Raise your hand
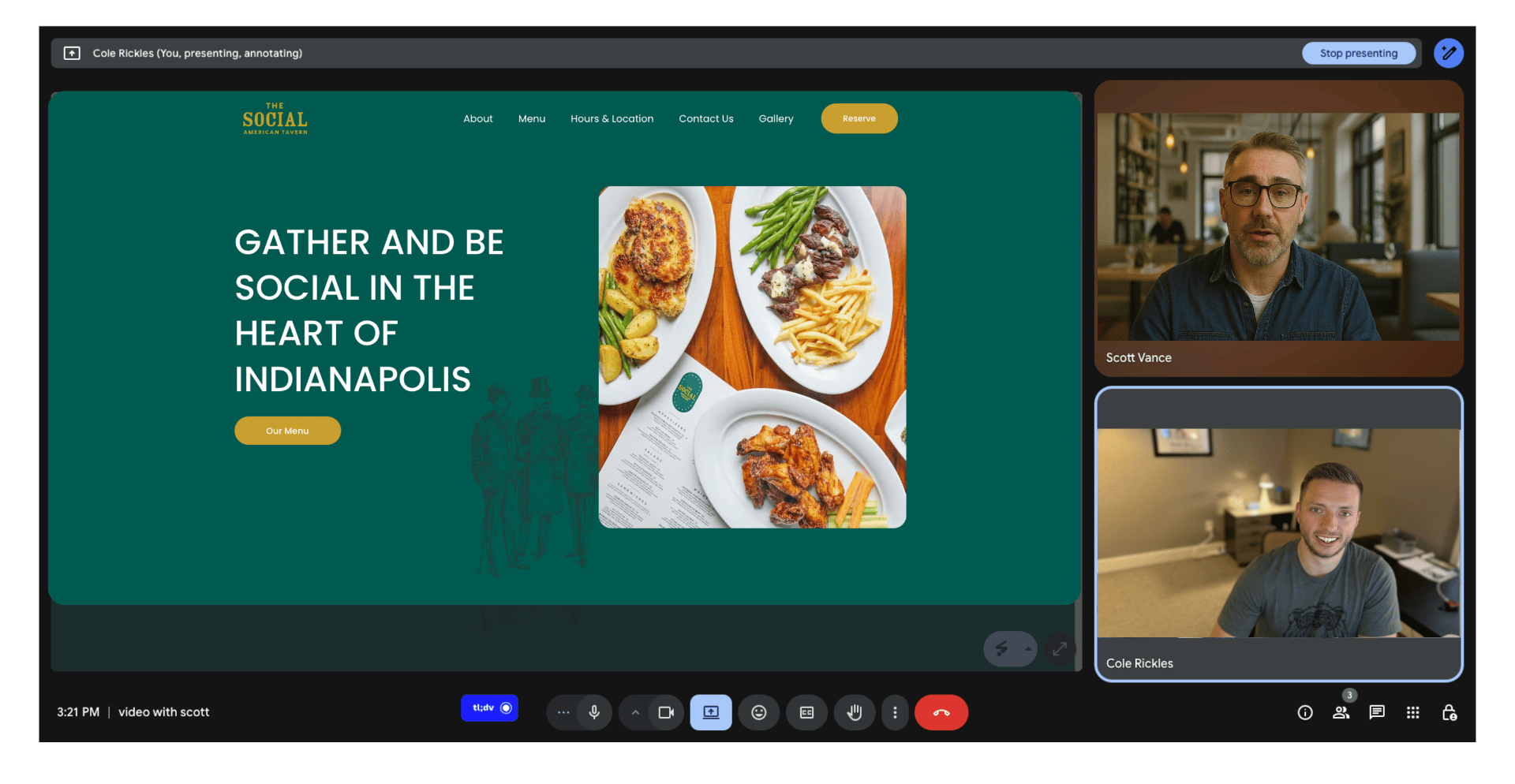 click(x=855, y=712)
